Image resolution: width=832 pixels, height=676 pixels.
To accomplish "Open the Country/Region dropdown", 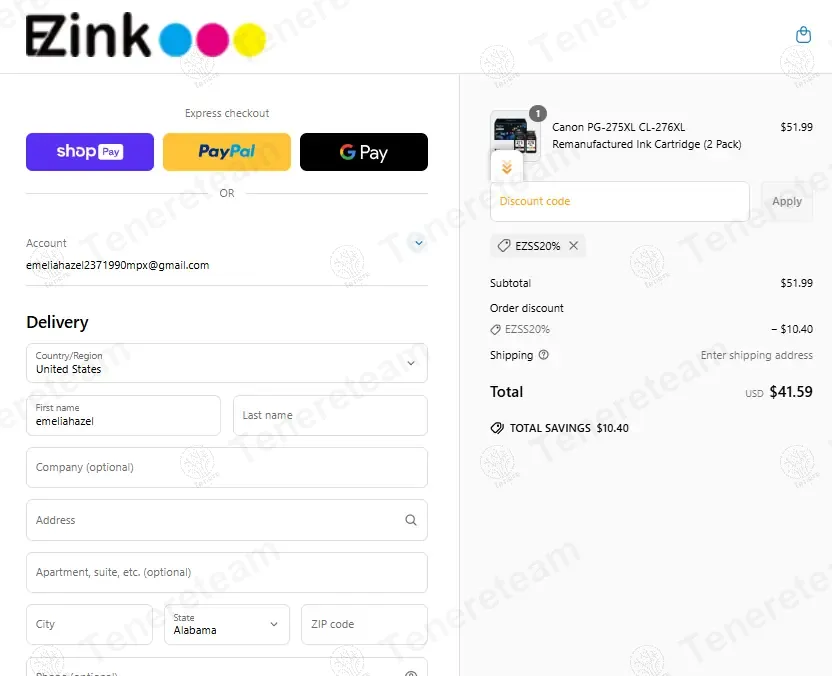I will pos(227,363).
